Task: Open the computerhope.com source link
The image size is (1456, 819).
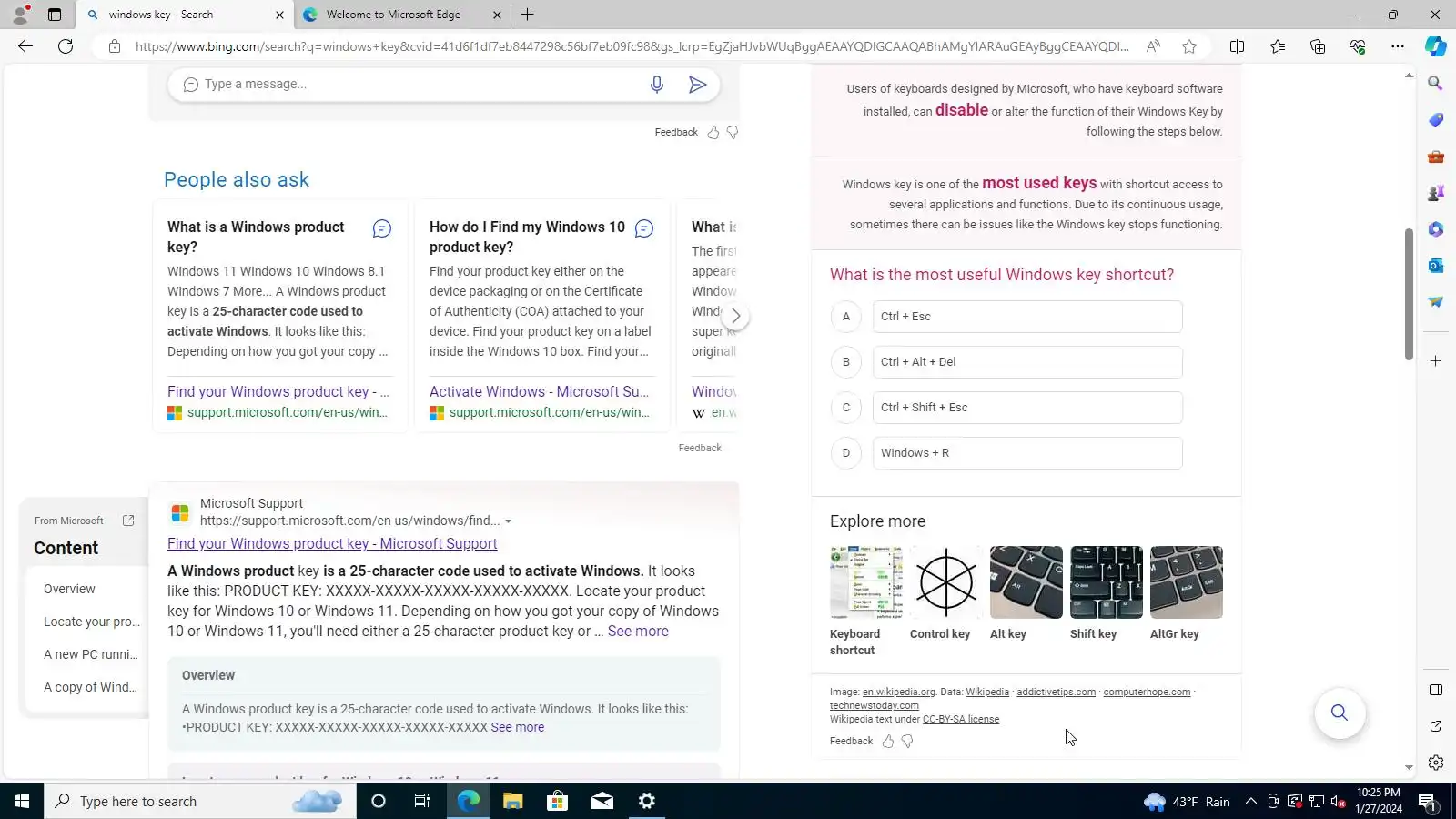Action: [1147, 693]
